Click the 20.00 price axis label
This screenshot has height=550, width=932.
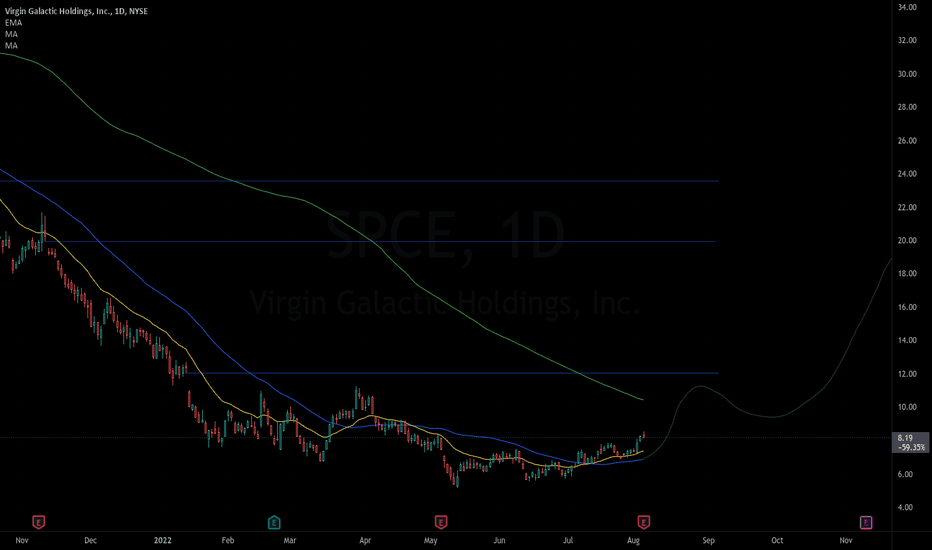pos(907,241)
